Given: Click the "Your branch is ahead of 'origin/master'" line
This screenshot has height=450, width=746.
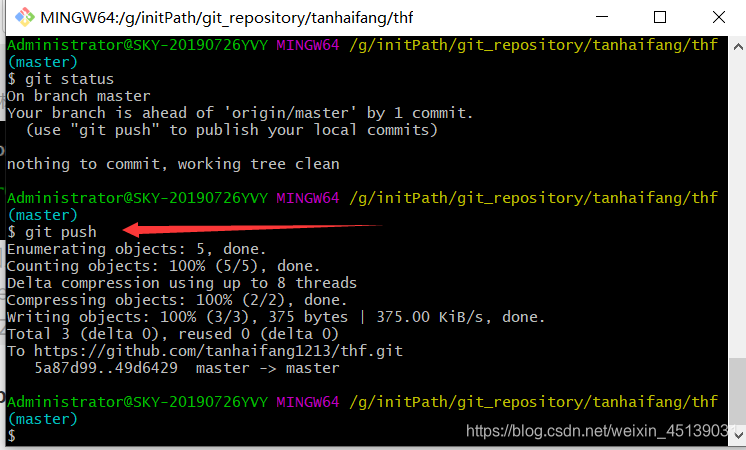Looking at the screenshot, I should pyautogui.click(x=240, y=113).
